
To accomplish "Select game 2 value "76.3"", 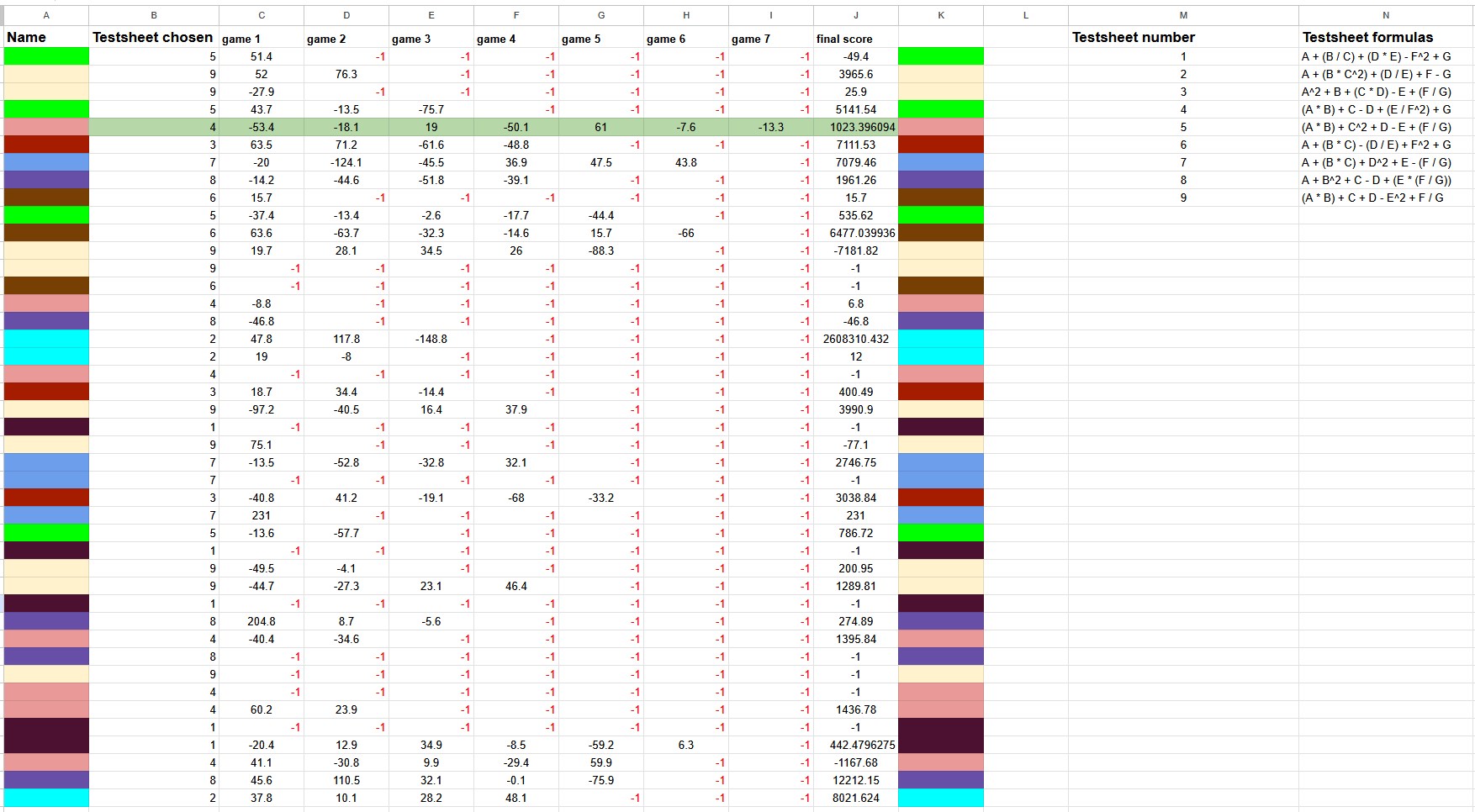I will (346, 74).
